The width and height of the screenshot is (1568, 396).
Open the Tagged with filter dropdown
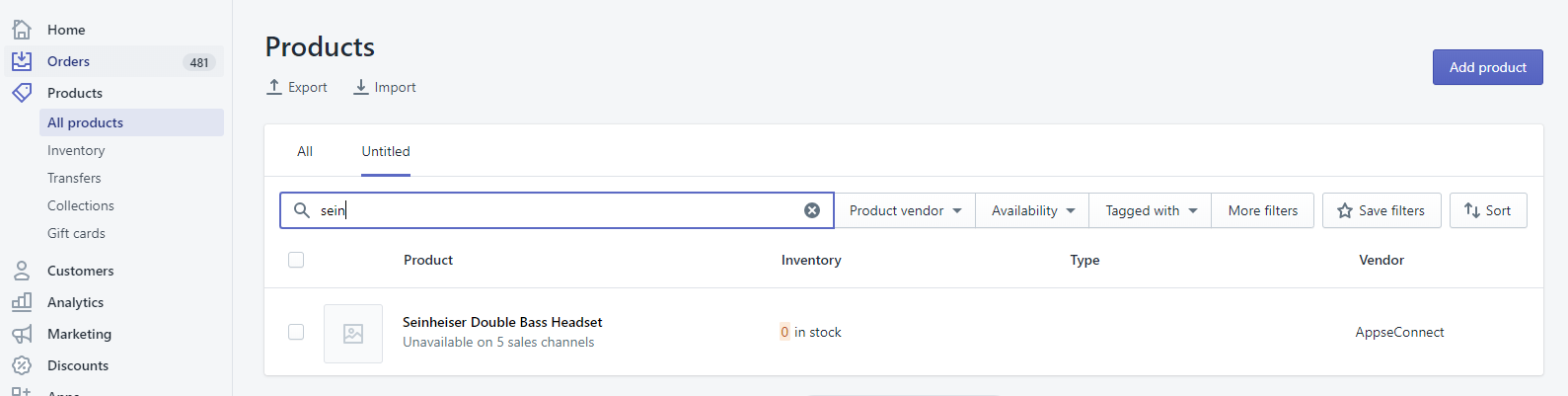tap(1151, 210)
